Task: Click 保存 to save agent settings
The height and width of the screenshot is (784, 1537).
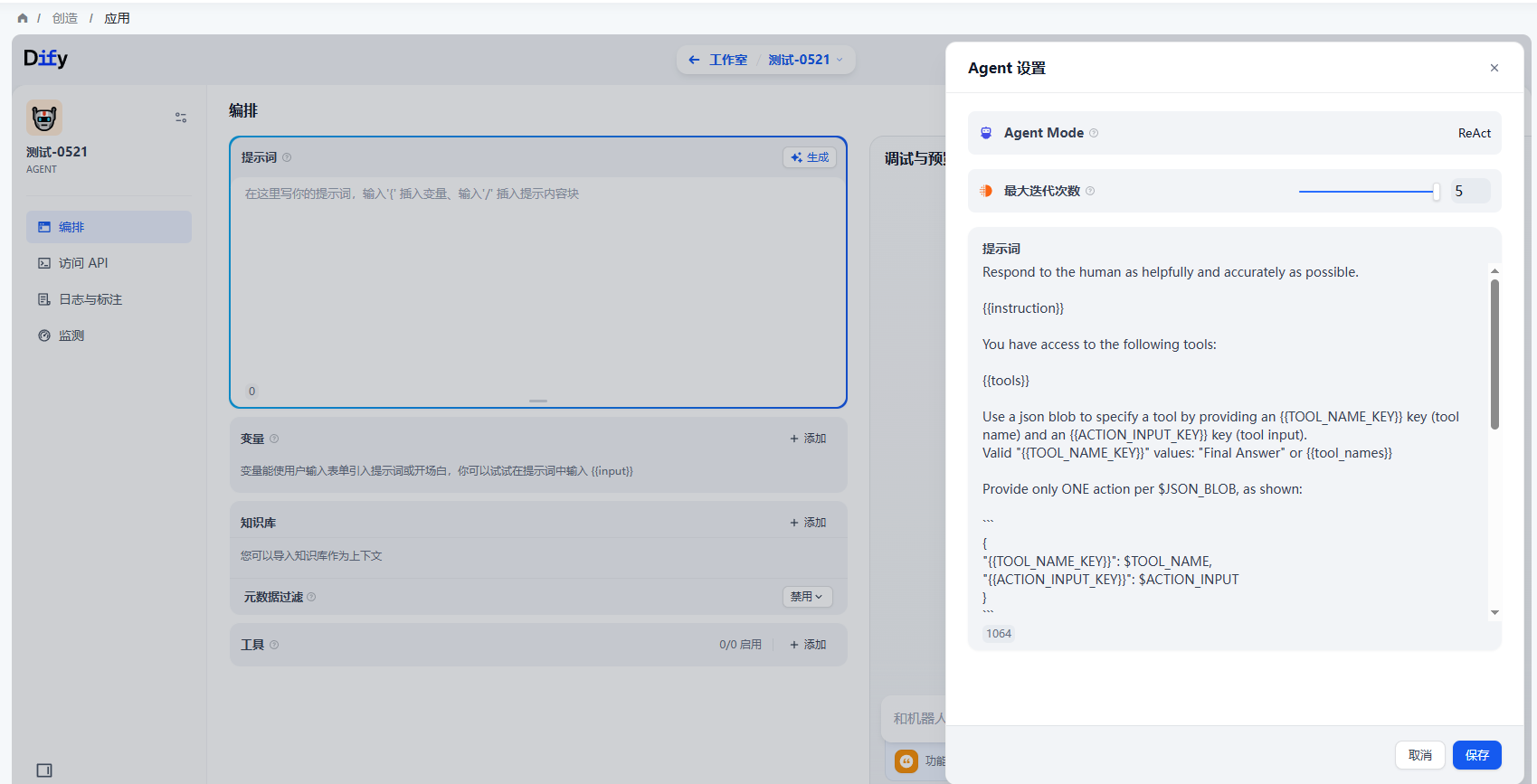Action: click(1476, 755)
